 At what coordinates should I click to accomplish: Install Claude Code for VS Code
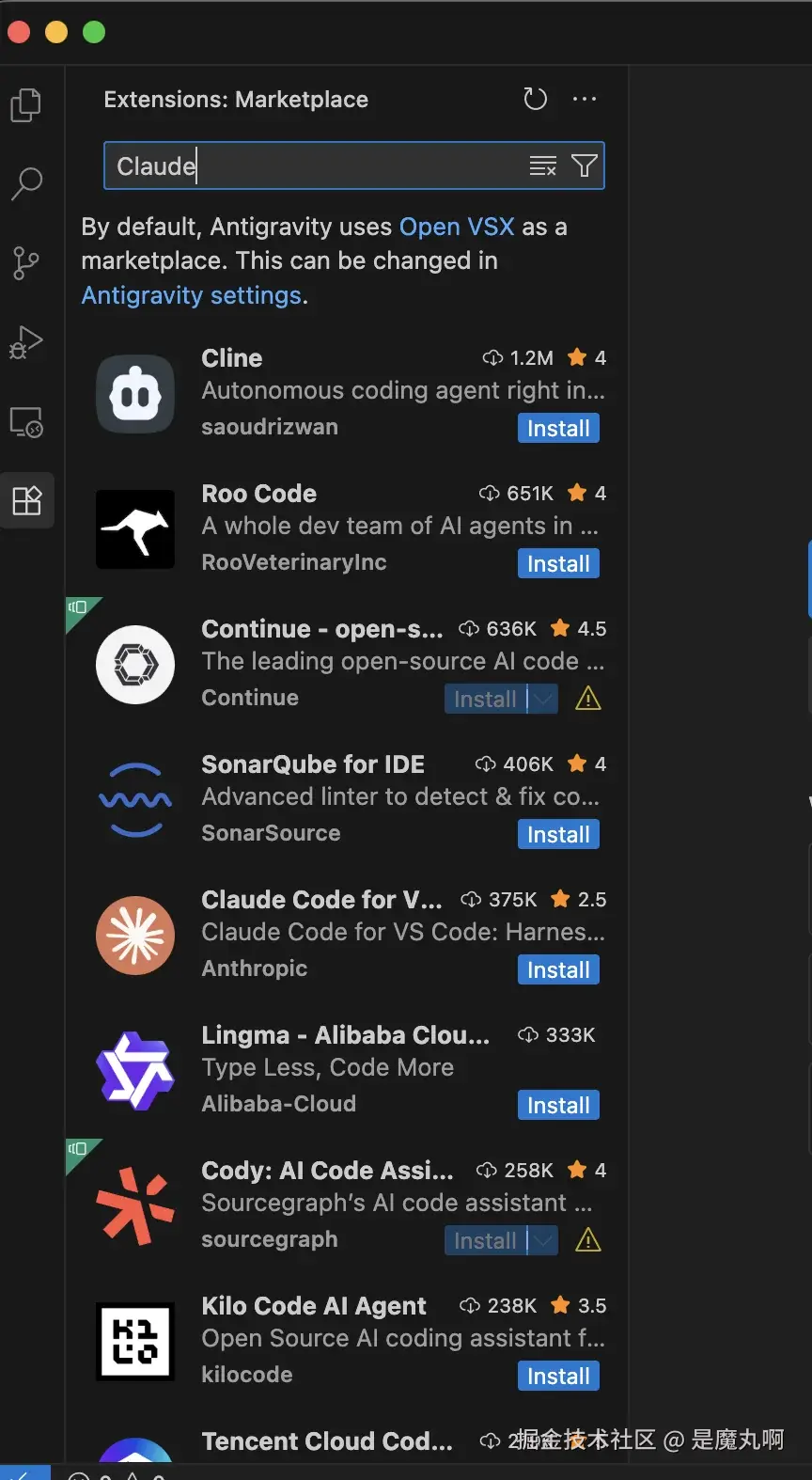558,969
